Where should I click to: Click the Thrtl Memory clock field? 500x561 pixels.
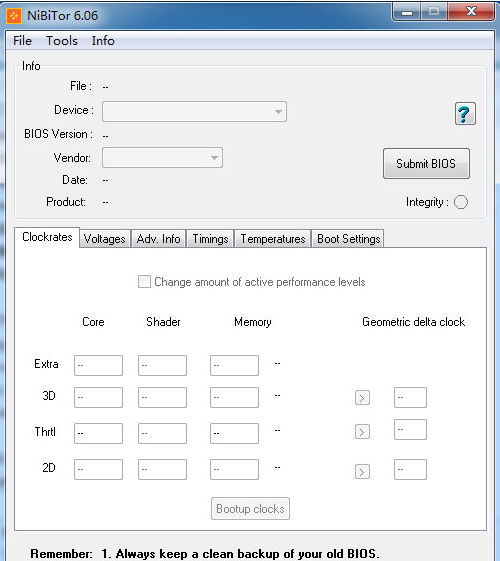234,433
